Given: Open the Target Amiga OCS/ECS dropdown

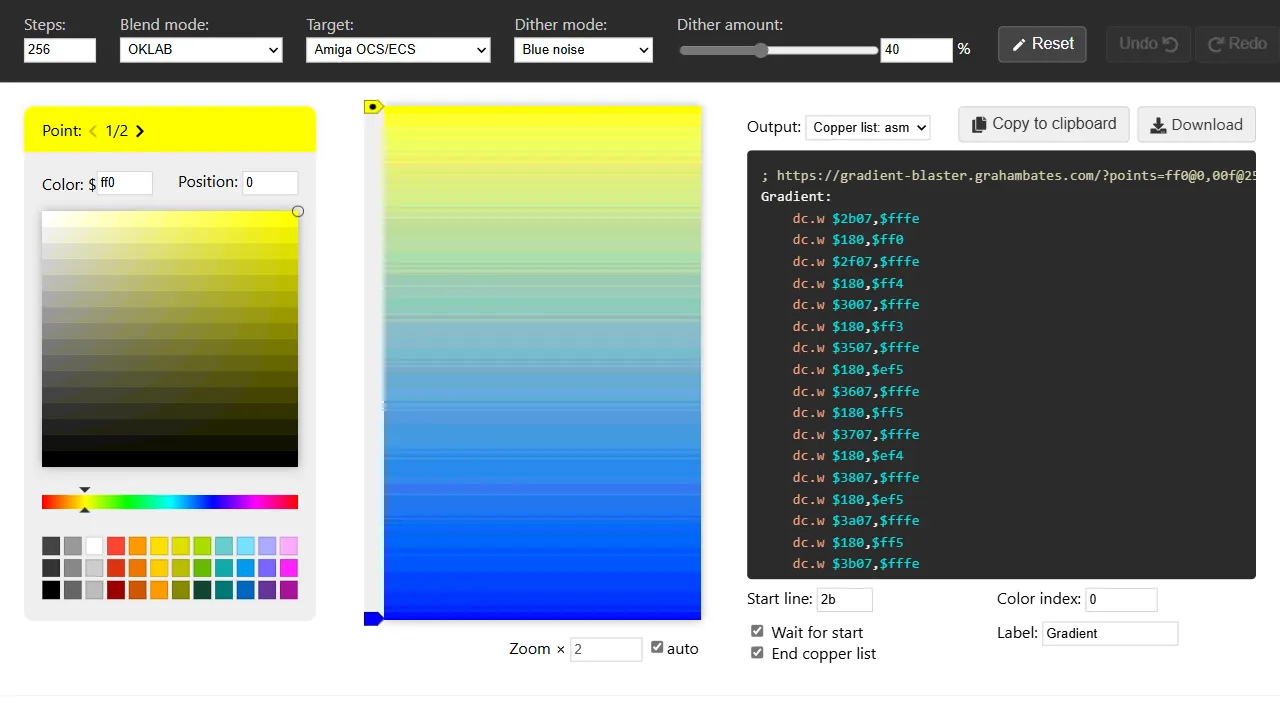Looking at the screenshot, I should 398,49.
